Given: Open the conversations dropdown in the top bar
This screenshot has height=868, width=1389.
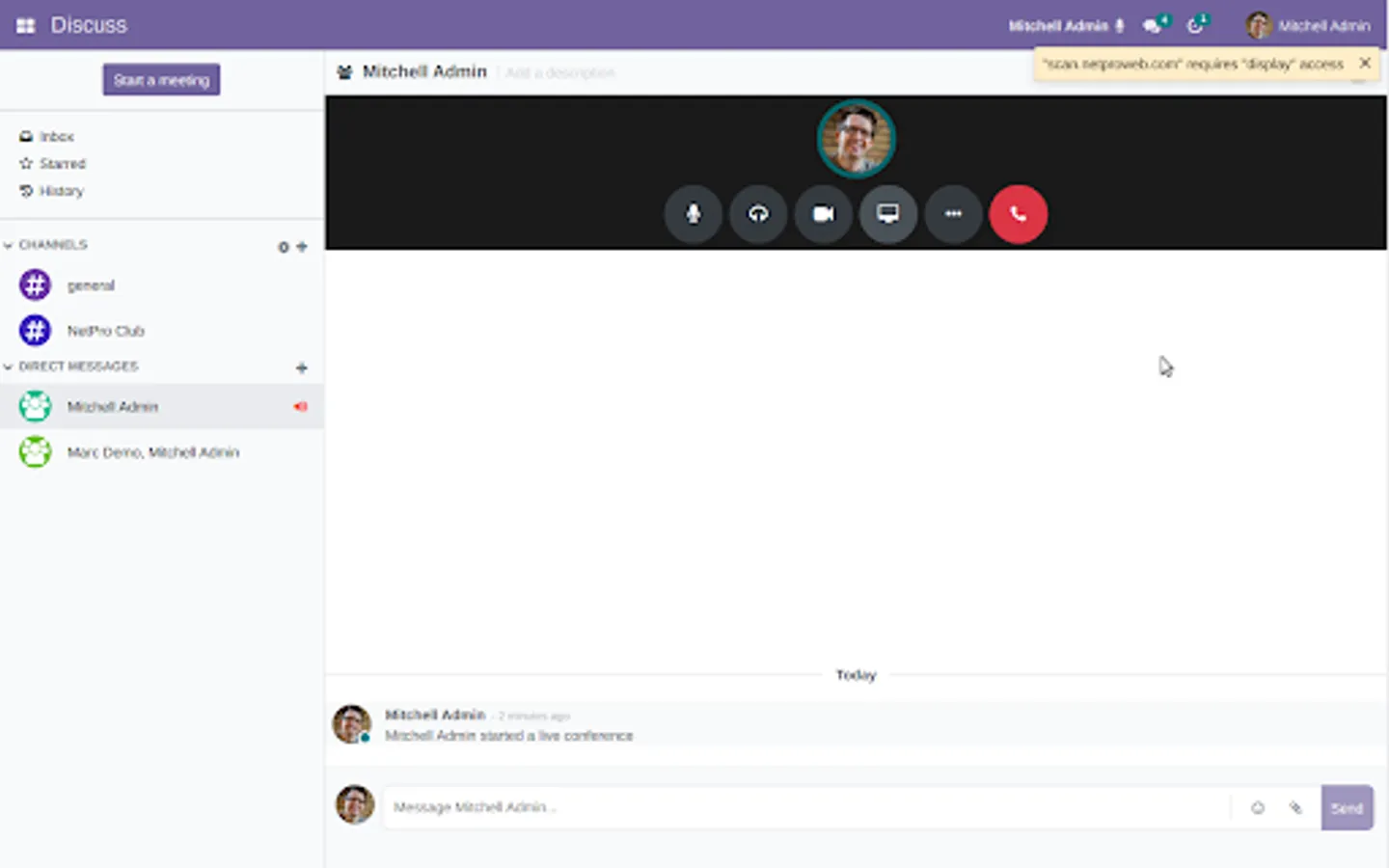Looking at the screenshot, I should [x=1155, y=25].
